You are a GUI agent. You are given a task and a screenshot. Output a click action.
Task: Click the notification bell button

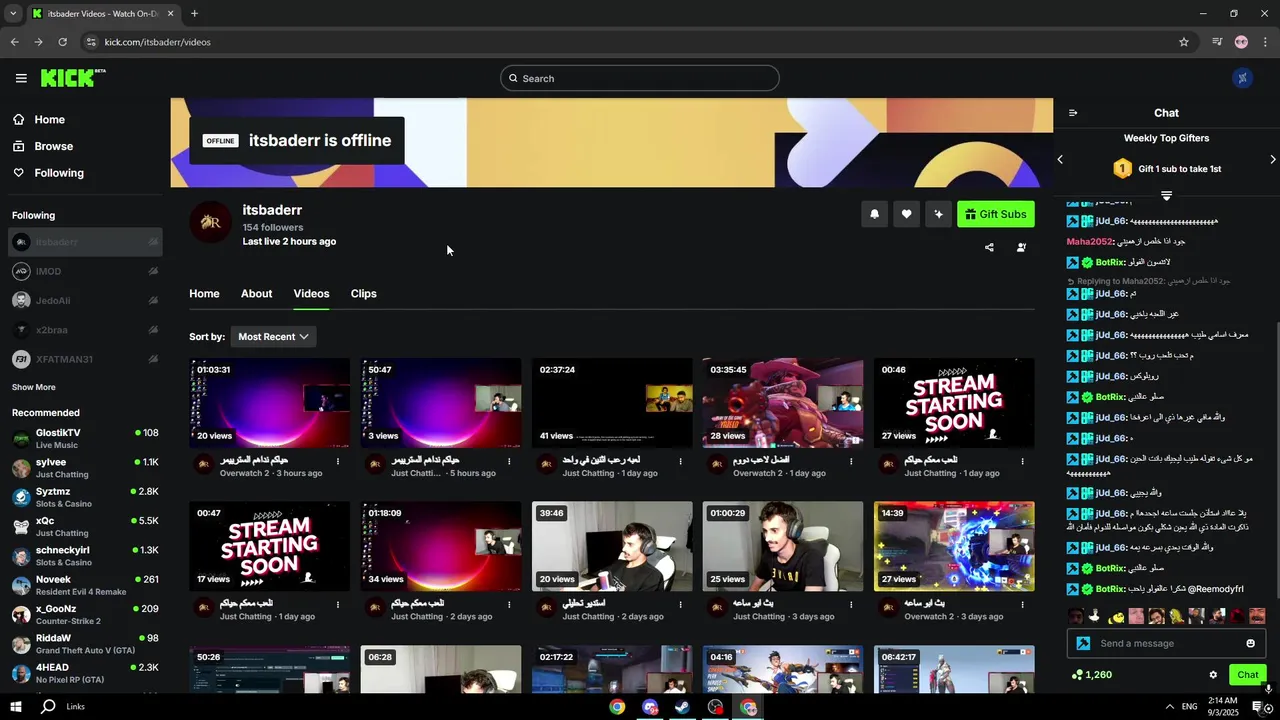(x=875, y=214)
